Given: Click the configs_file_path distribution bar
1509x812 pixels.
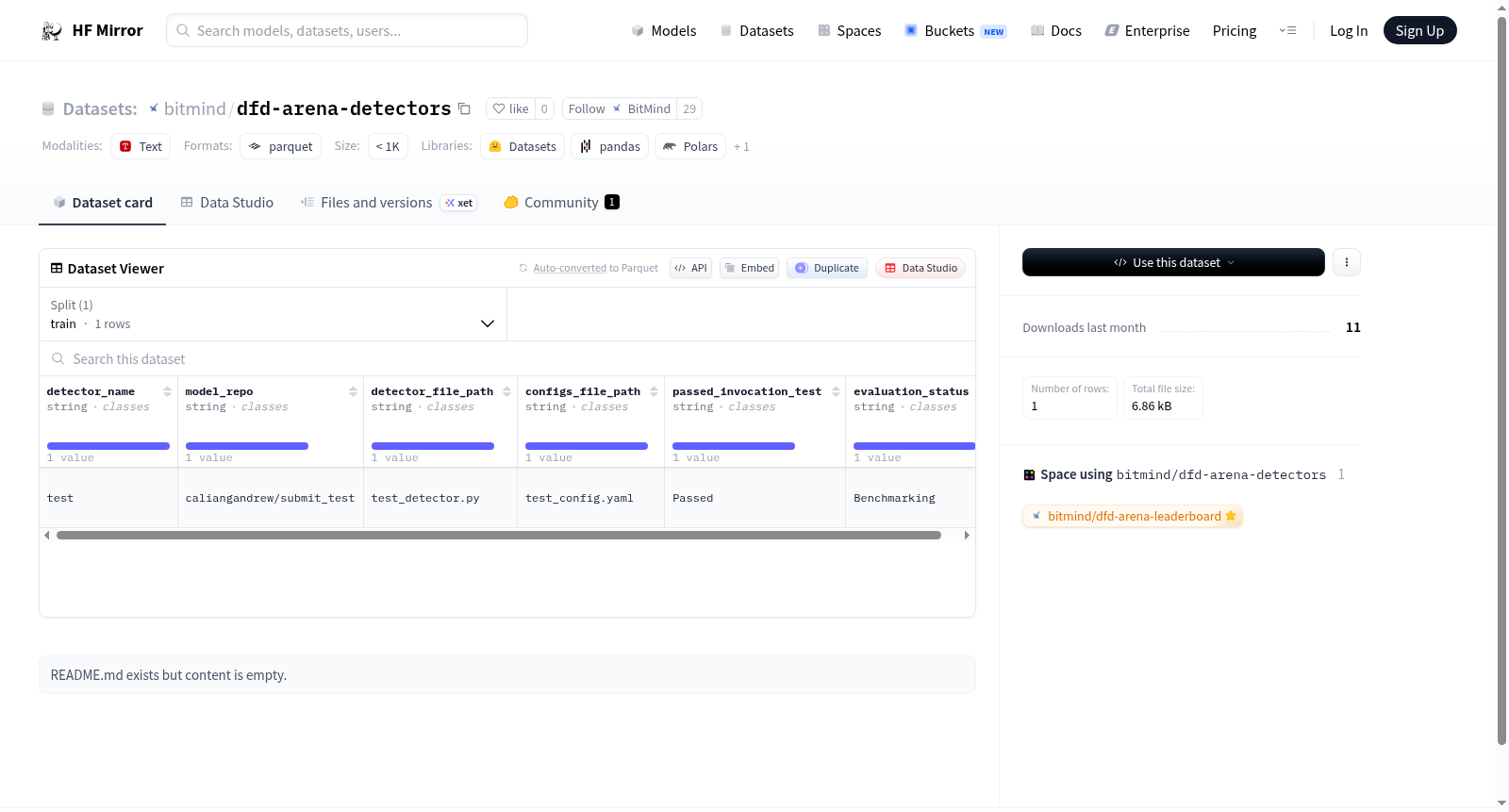Looking at the screenshot, I should tap(587, 446).
